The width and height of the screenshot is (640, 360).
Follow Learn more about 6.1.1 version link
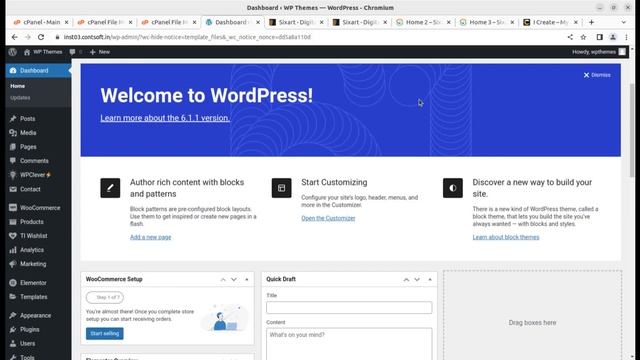pyautogui.click(x=165, y=118)
